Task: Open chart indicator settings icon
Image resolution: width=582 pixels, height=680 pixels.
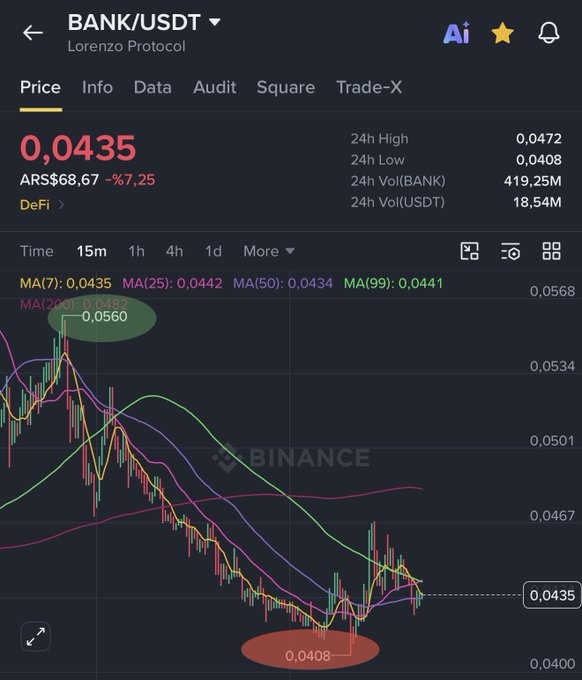Action: point(510,251)
